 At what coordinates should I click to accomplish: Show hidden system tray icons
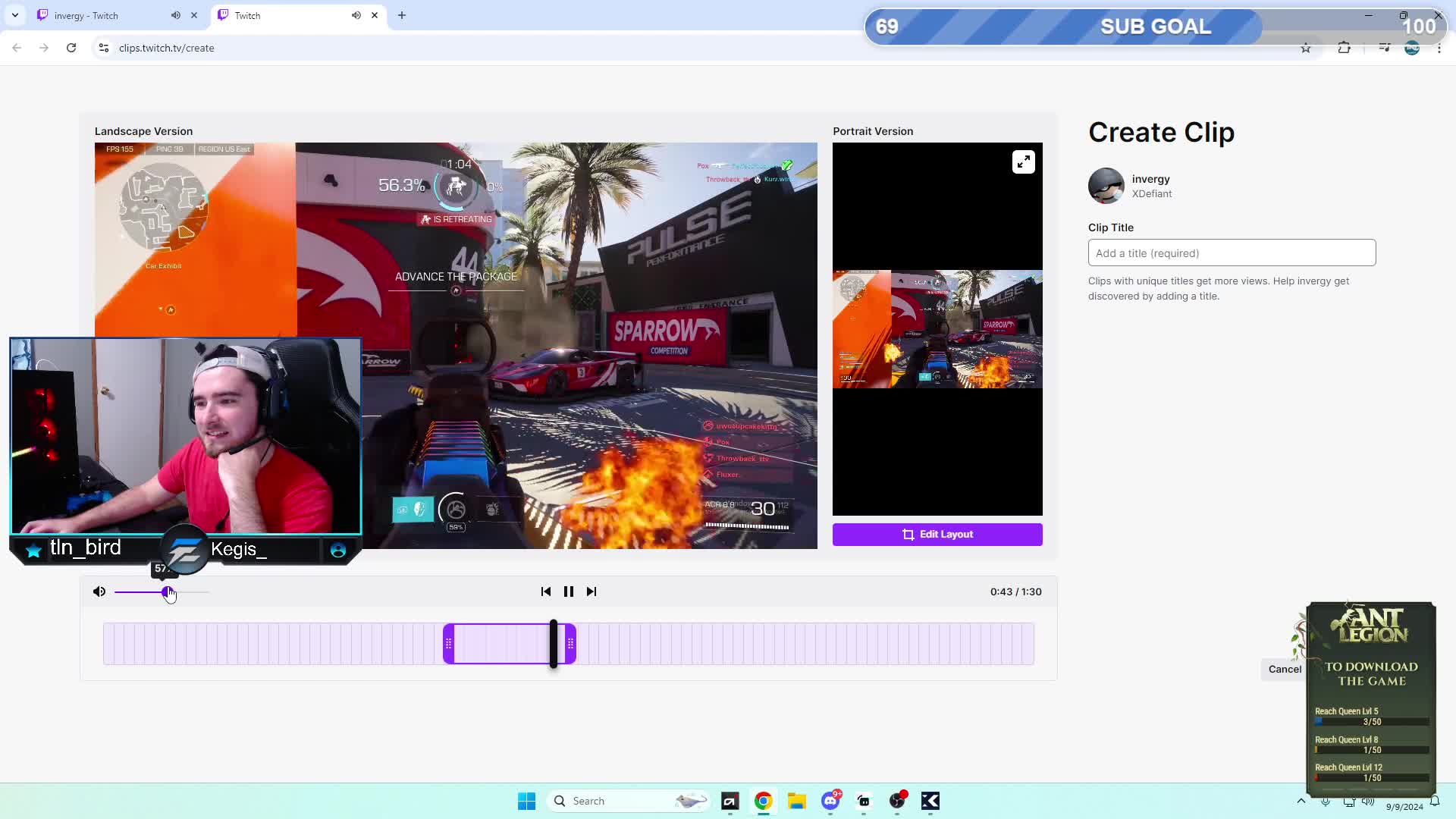[x=1301, y=801]
